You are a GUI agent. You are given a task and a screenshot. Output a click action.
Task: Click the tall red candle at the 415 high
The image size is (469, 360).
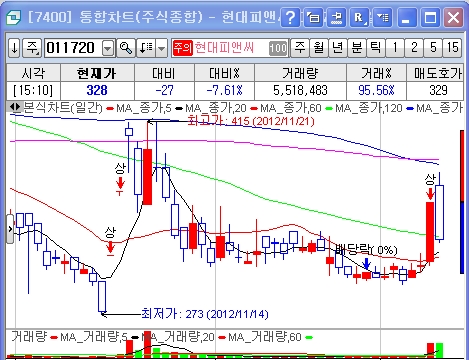[147, 177]
